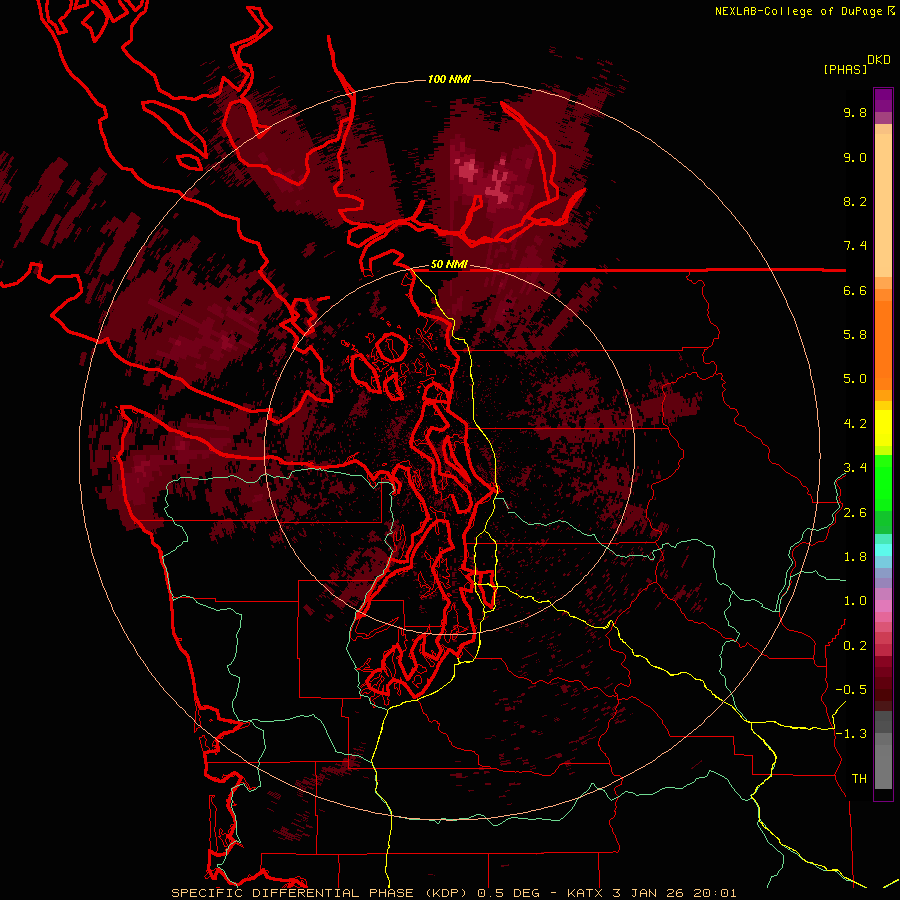Pick the bright green color bar segment
The image size is (900, 900).
pos(883,482)
